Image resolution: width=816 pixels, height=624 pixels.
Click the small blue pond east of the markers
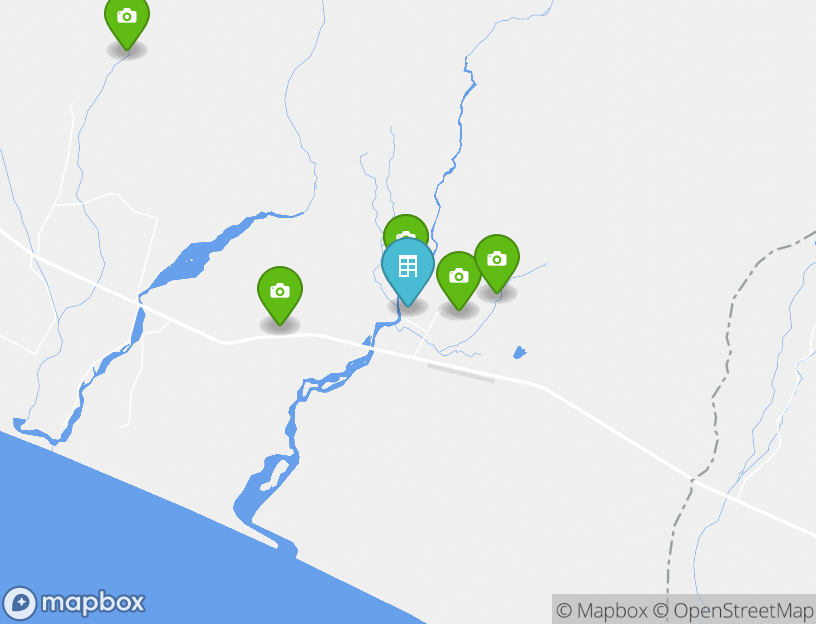coord(519,353)
